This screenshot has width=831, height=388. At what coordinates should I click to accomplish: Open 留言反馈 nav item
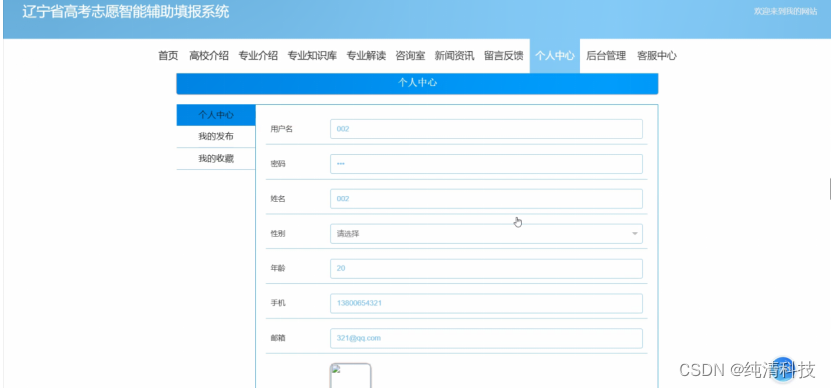[x=503, y=56]
